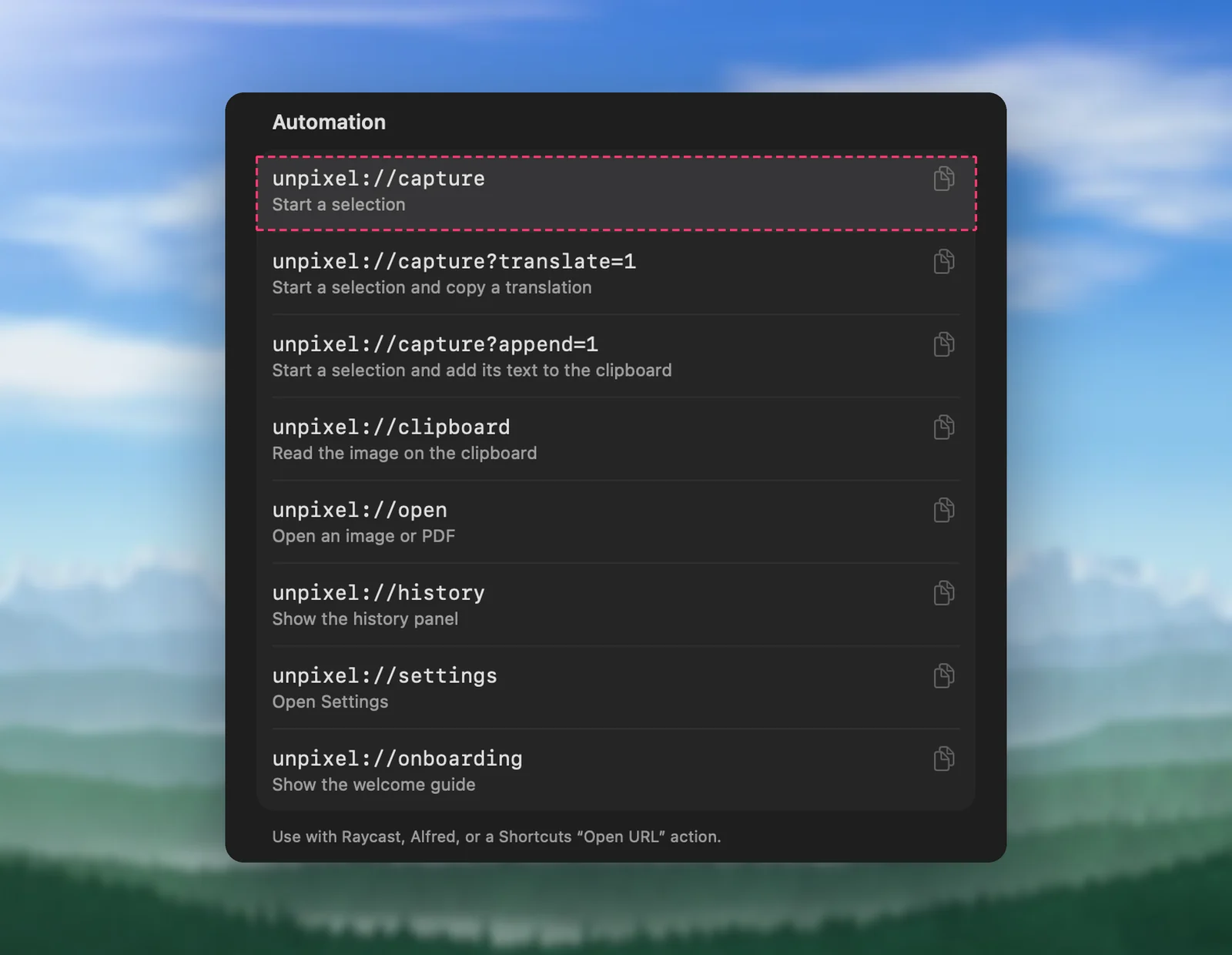Viewport: 1232px width, 955px height.
Task: Click the unpixel://capture?translate=1 text
Action: point(454,262)
